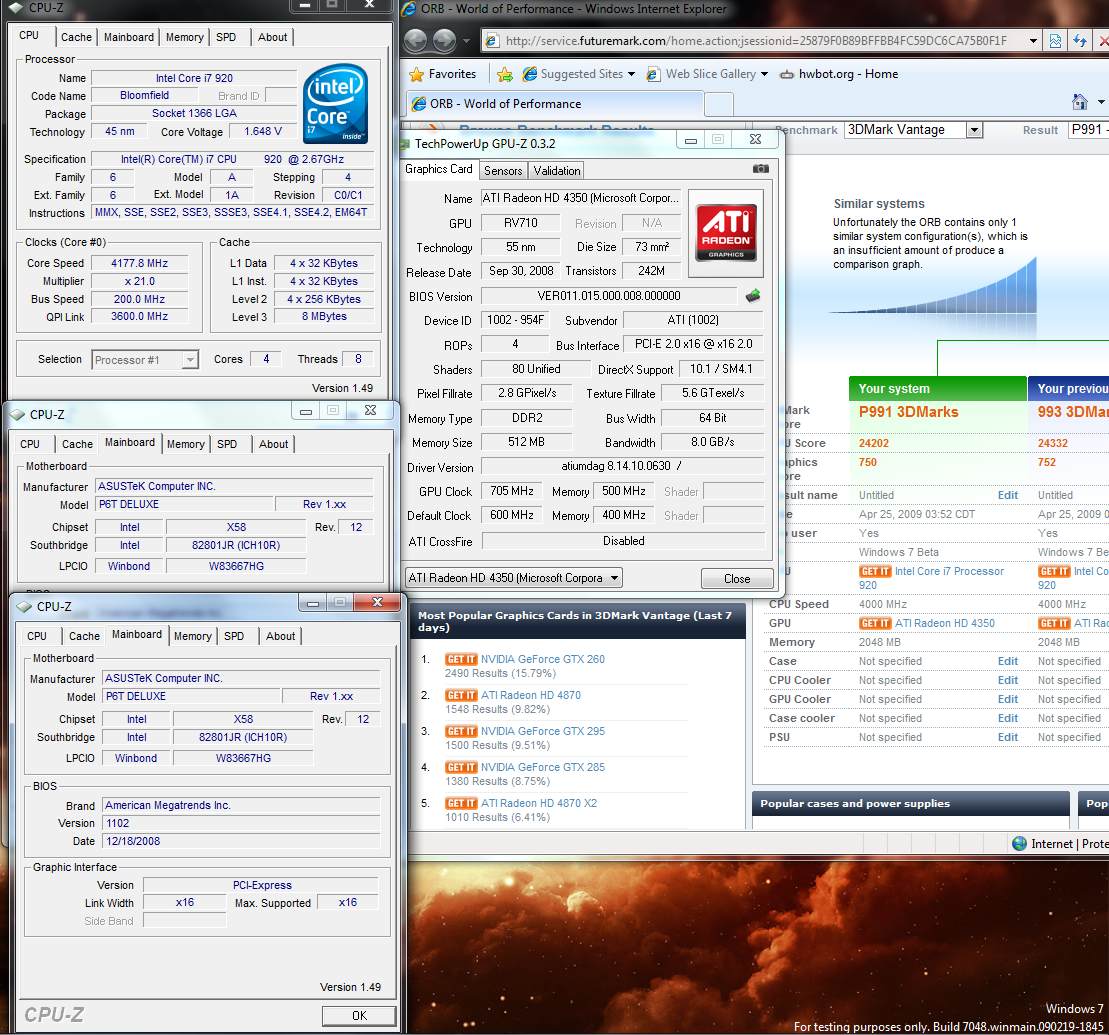
Task: Click the add to favorites bar icon
Action: 504,74
